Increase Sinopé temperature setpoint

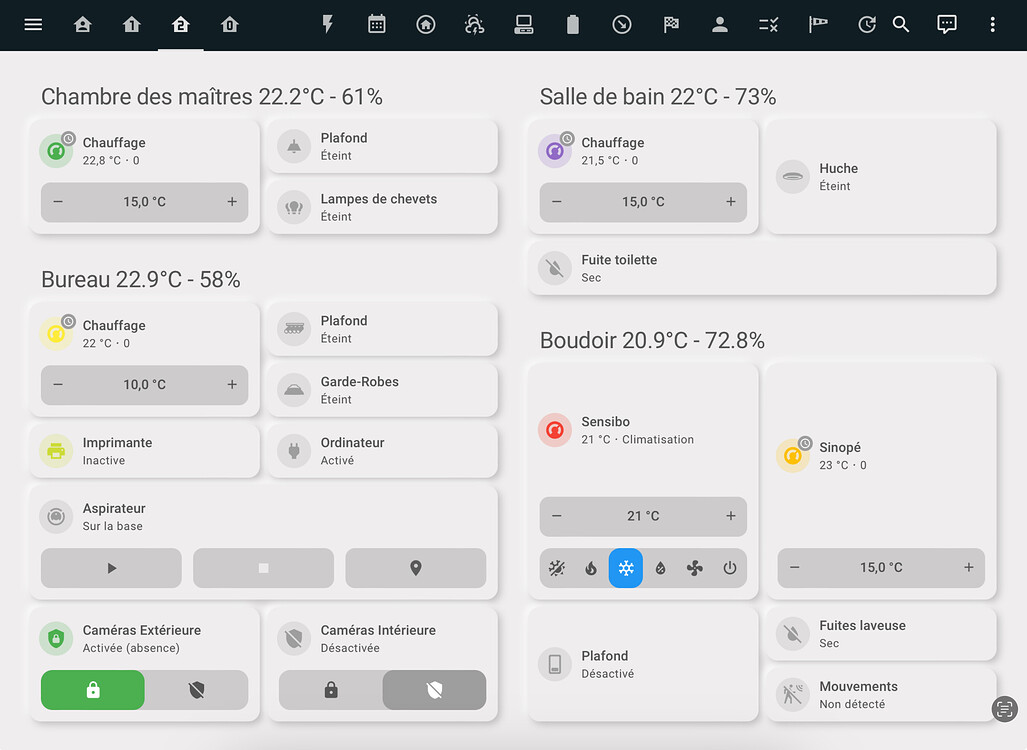click(x=968, y=568)
